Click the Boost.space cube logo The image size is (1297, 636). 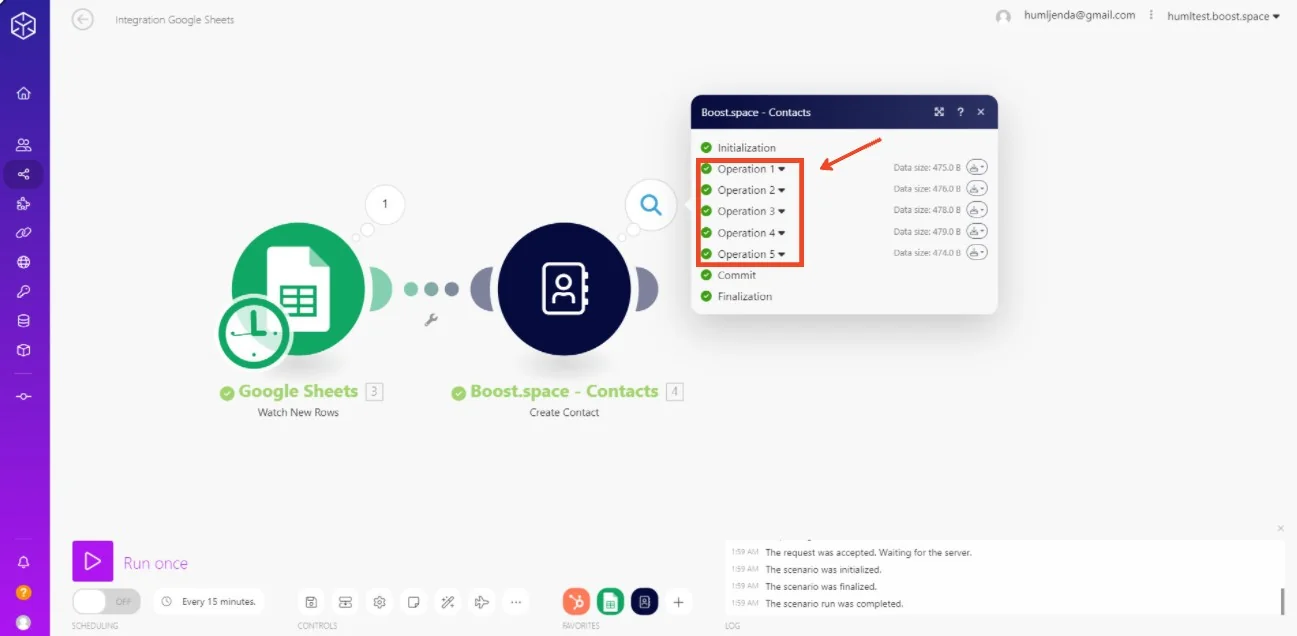[24, 26]
